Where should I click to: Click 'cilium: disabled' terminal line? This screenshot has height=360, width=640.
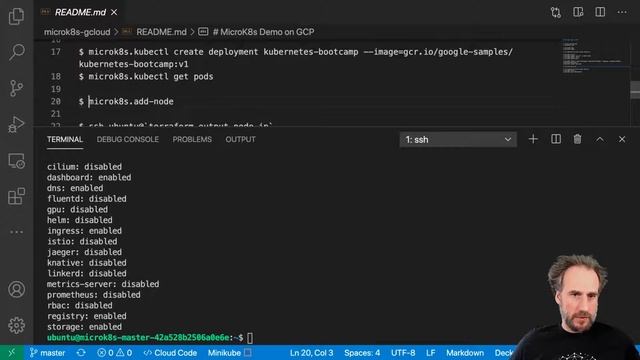(84, 167)
